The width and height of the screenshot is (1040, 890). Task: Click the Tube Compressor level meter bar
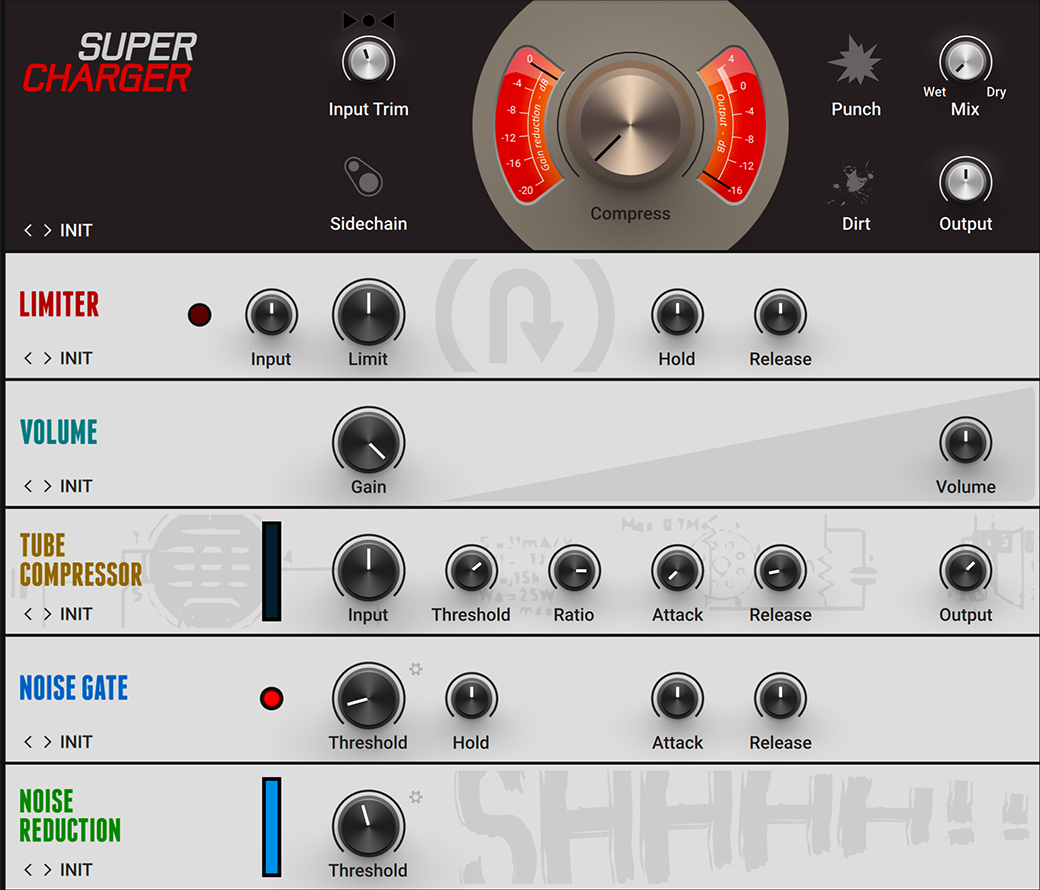(271, 571)
